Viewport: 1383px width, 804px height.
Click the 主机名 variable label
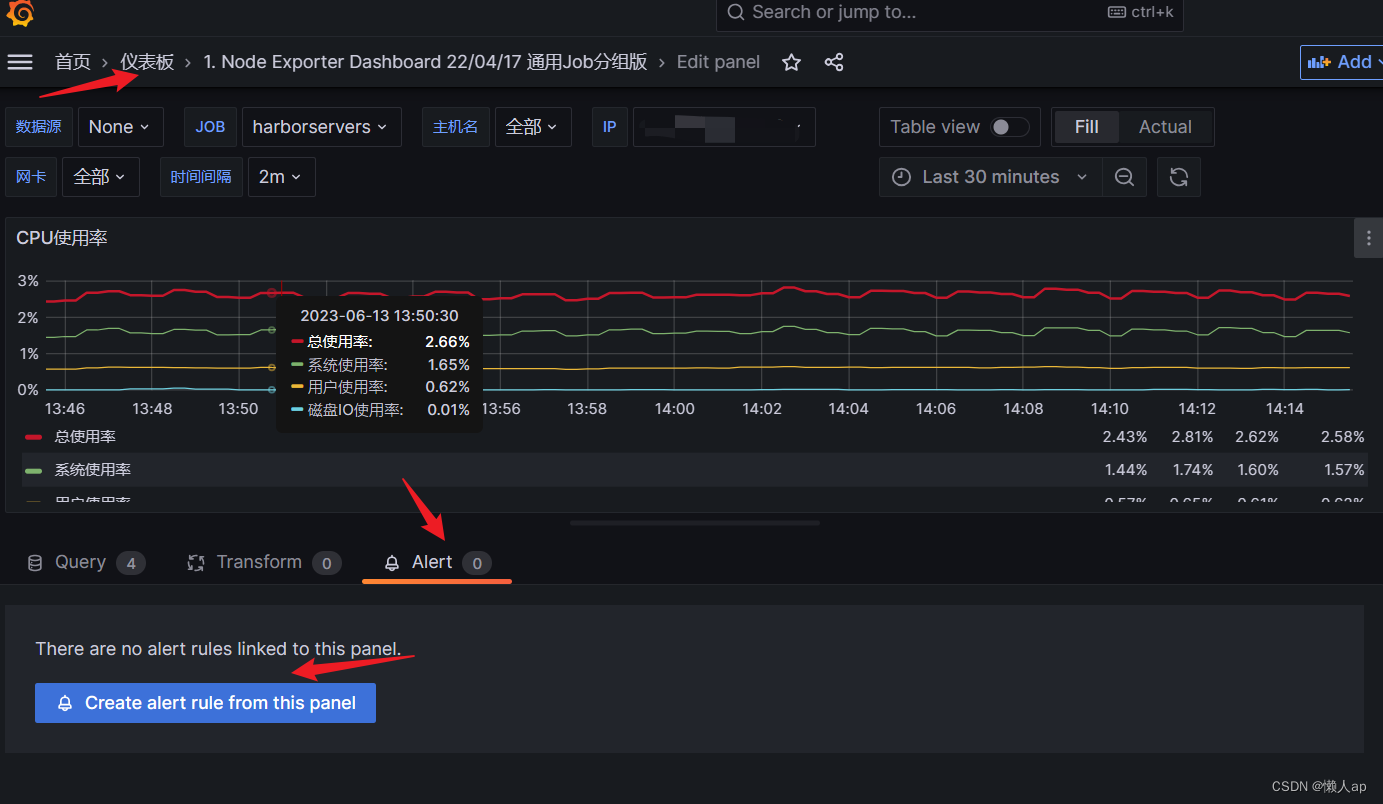click(x=455, y=127)
